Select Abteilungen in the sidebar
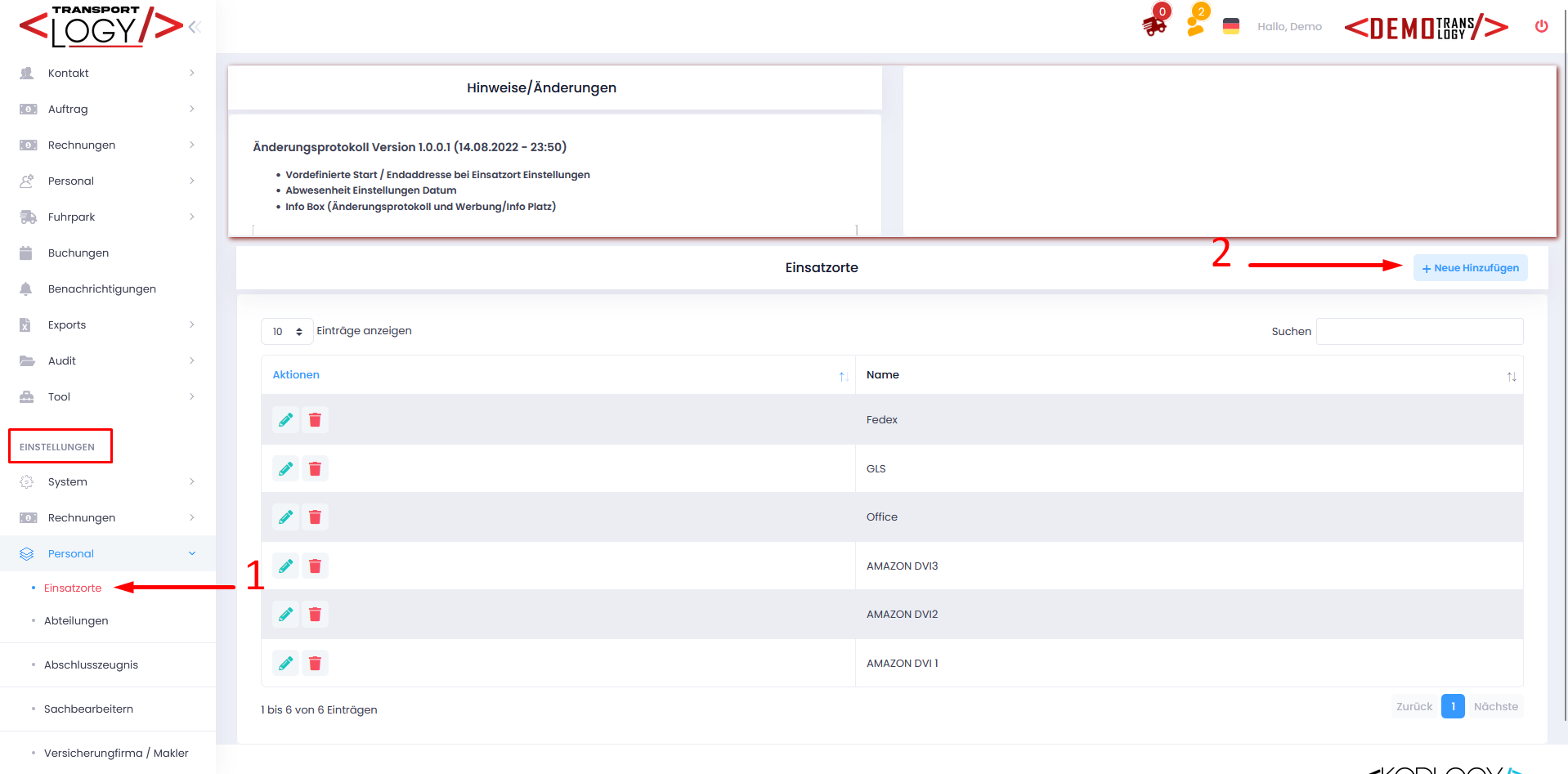The image size is (1568, 774). (x=76, y=621)
